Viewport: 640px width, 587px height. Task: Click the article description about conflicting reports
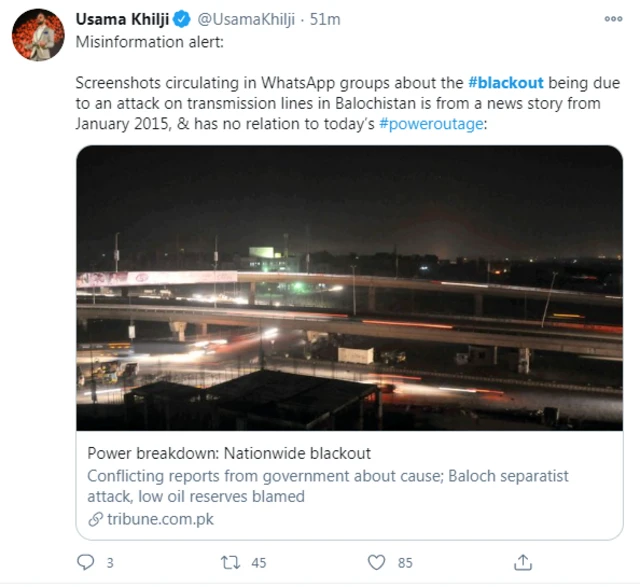[327, 486]
